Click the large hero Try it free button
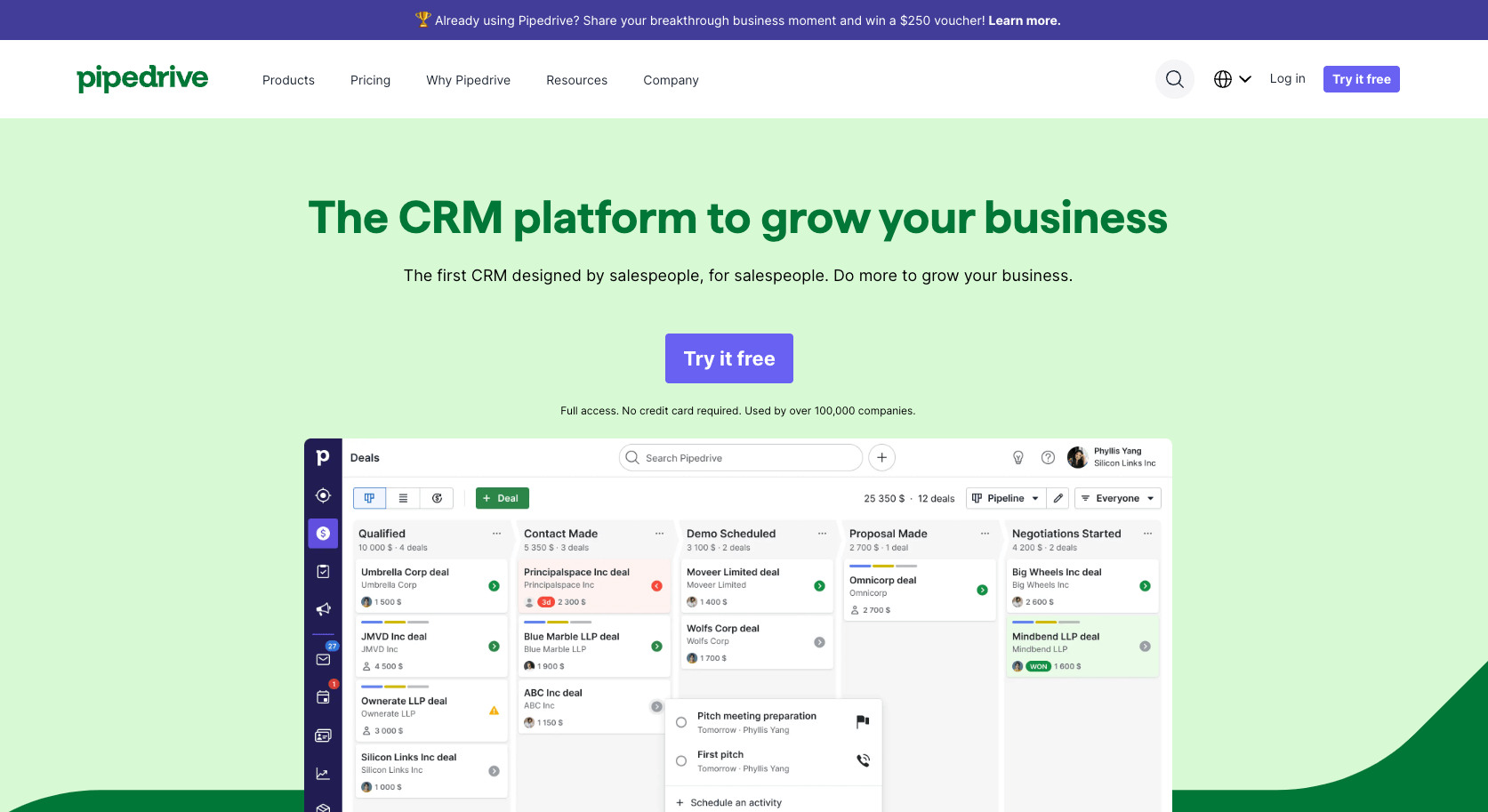The image size is (1488, 812). 728,358
